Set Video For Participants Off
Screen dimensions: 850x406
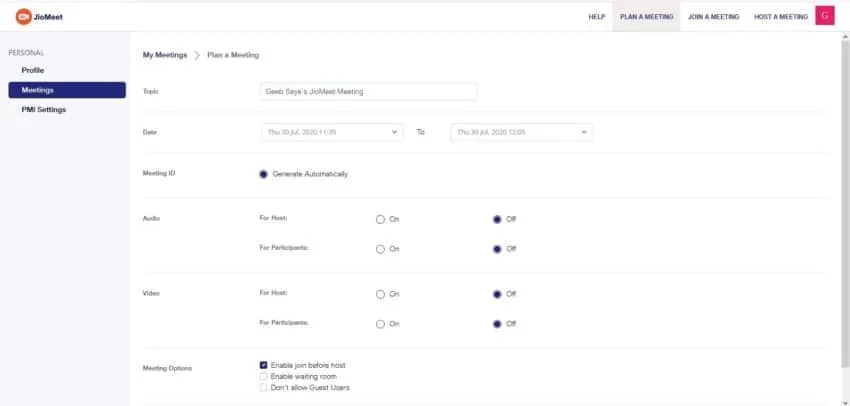pyautogui.click(x=497, y=324)
